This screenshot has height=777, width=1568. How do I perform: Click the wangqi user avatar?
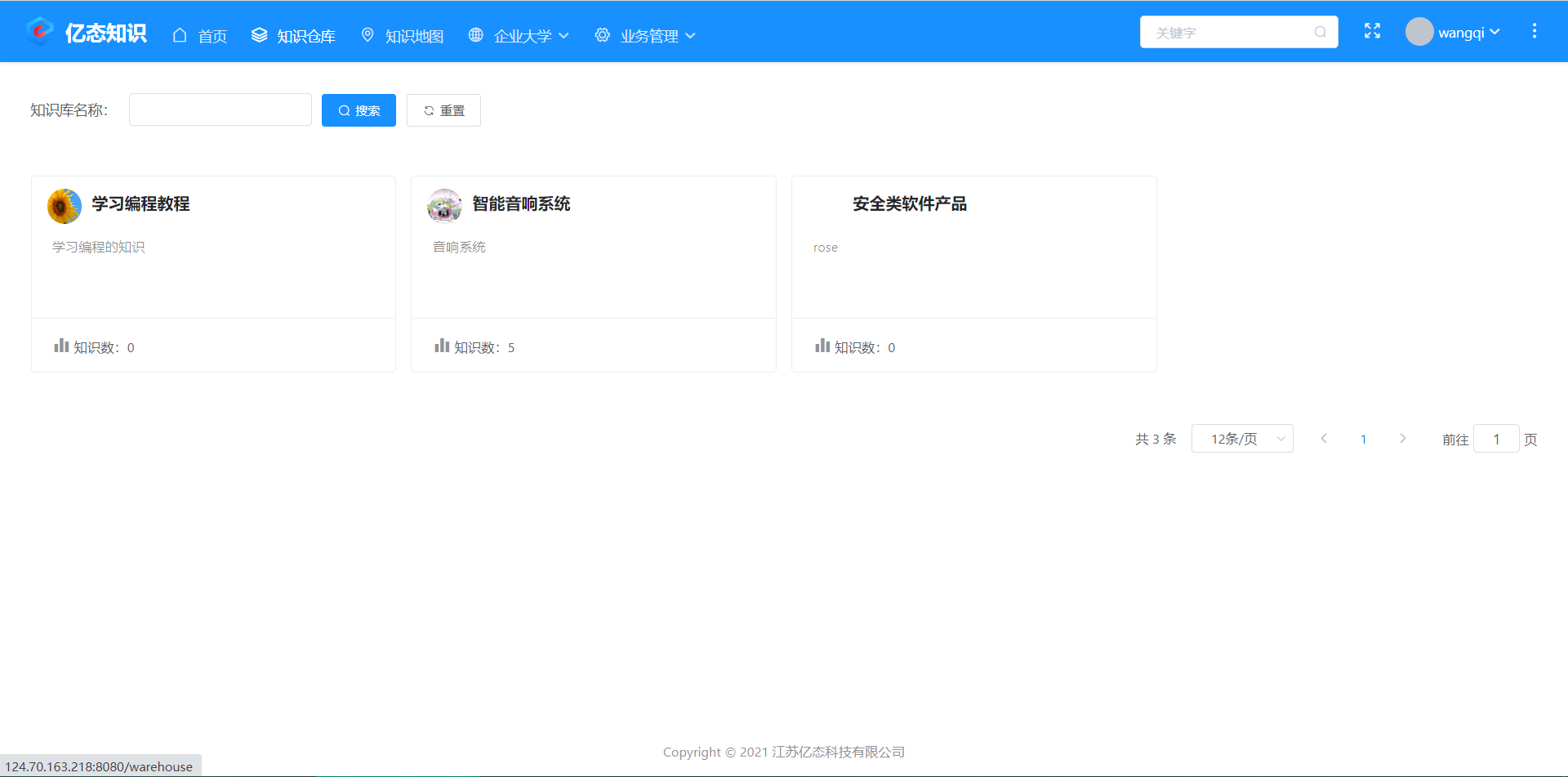click(1419, 32)
